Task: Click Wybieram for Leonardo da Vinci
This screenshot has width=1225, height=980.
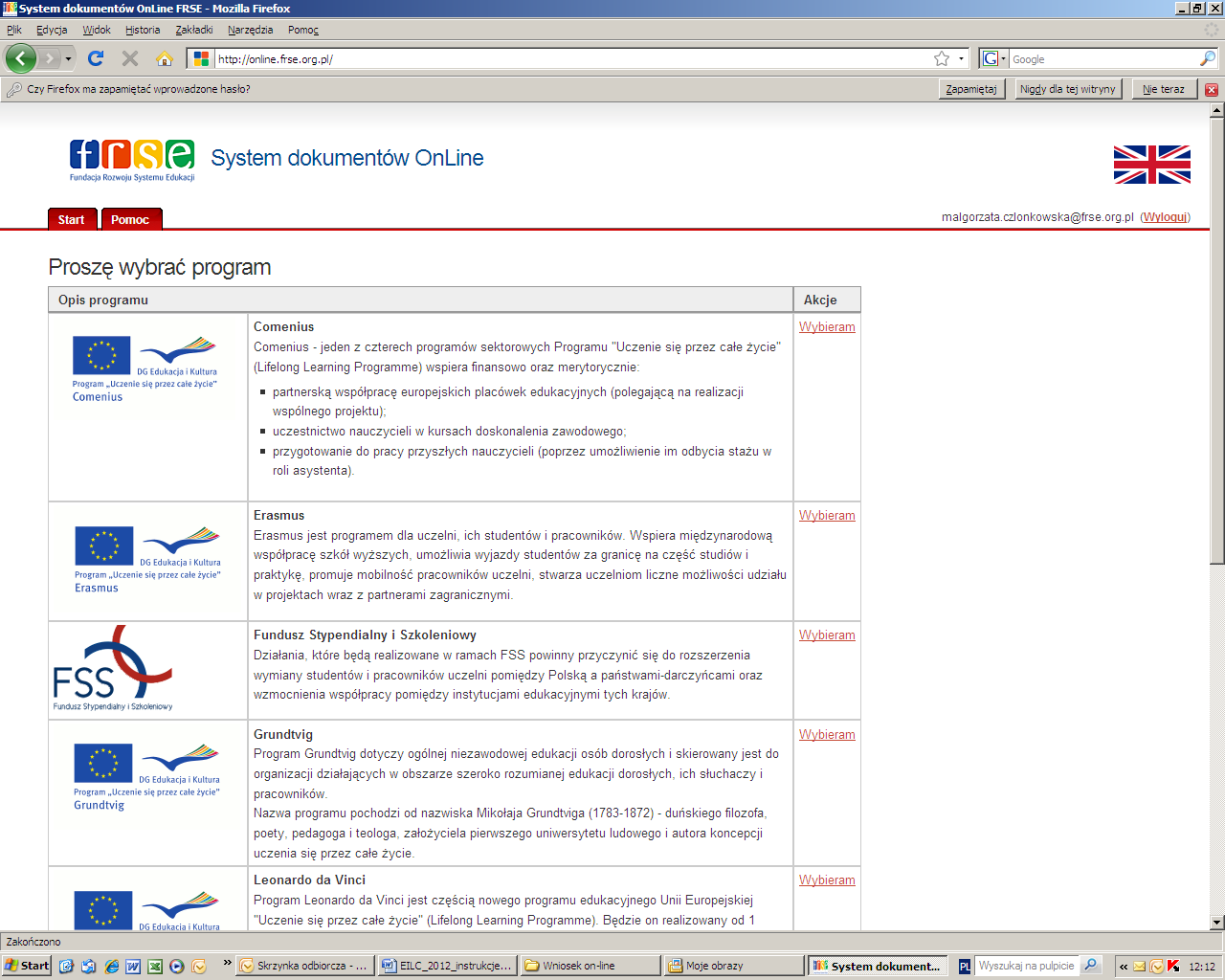Action: tap(827, 880)
